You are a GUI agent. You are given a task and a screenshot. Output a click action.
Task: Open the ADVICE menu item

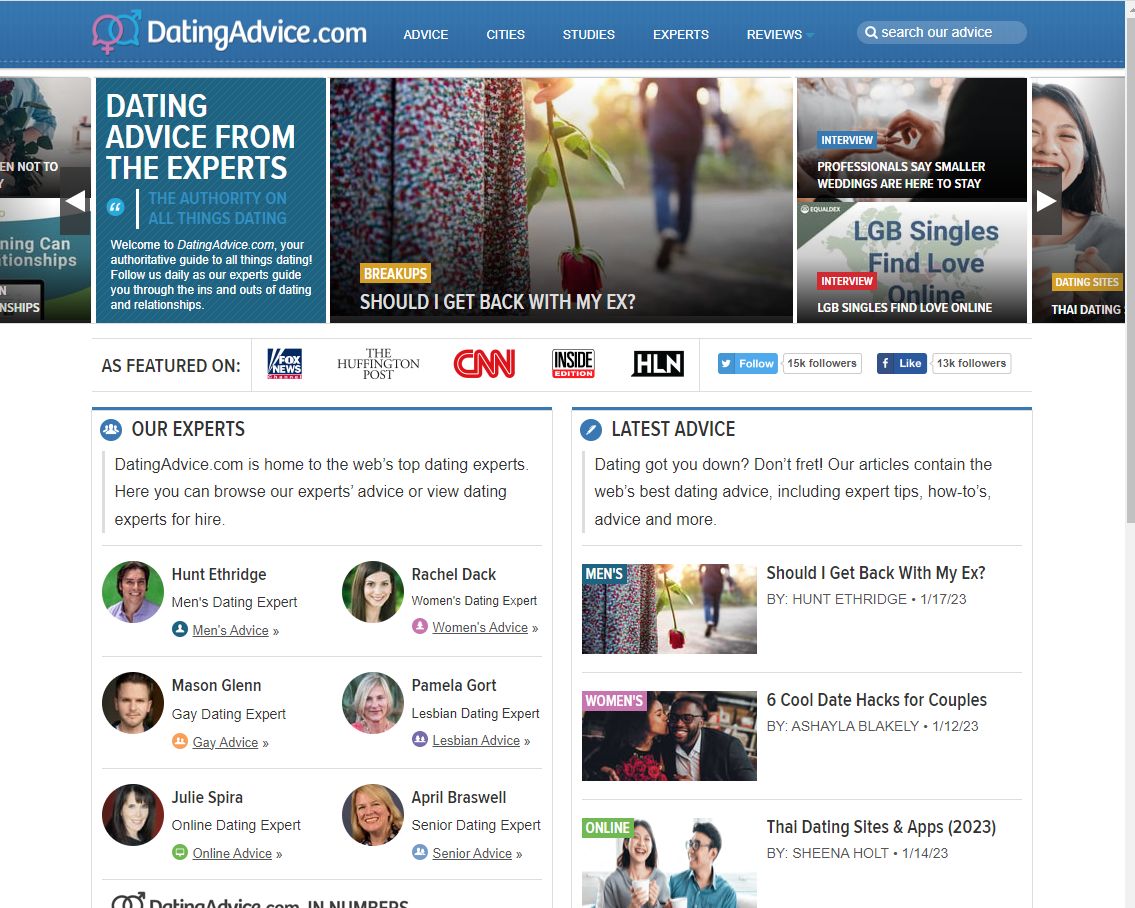tap(426, 34)
